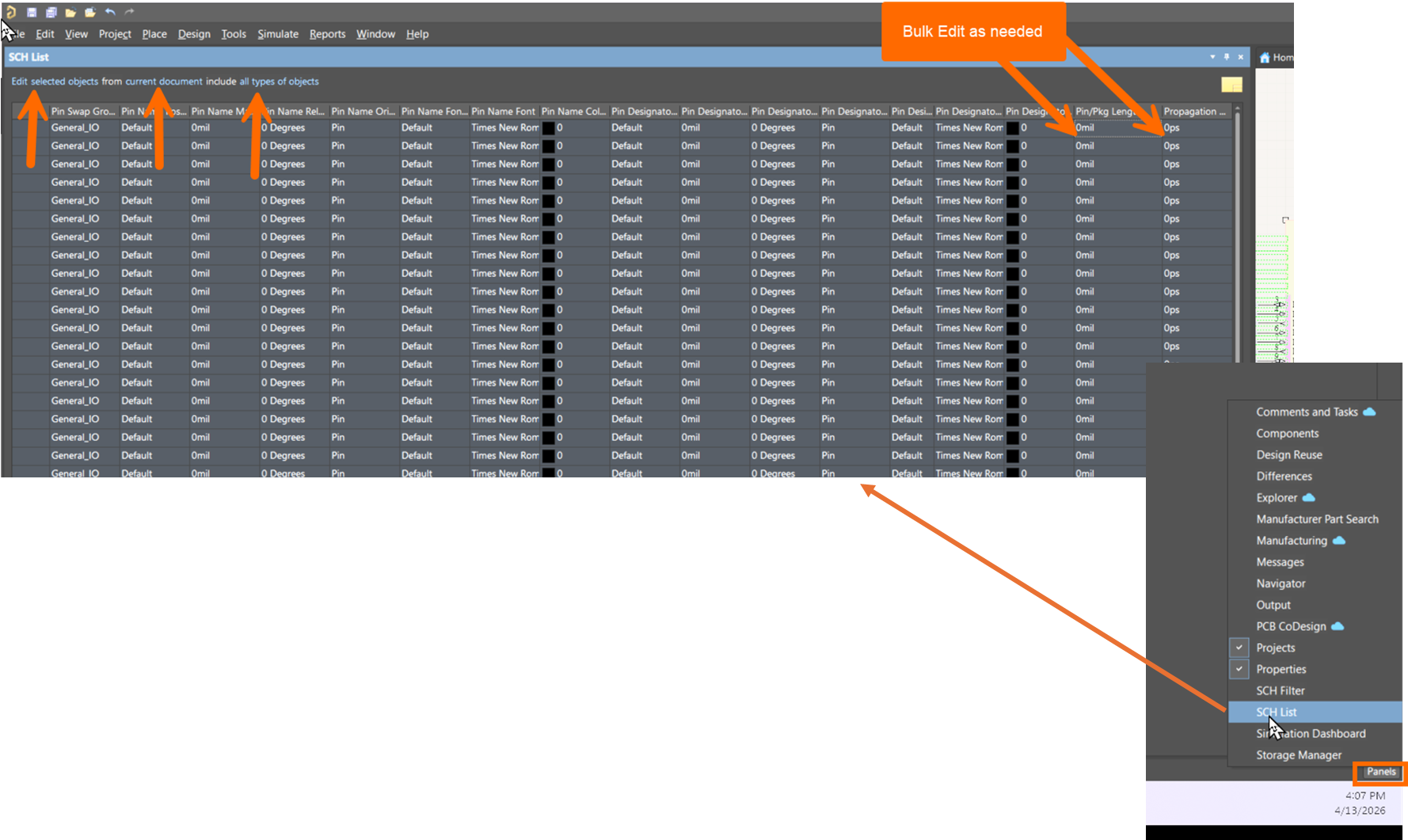This screenshot has height=840, width=1408.
Task: Choose Design Reuse from the Panels menu
Action: tap(1315, 454)
